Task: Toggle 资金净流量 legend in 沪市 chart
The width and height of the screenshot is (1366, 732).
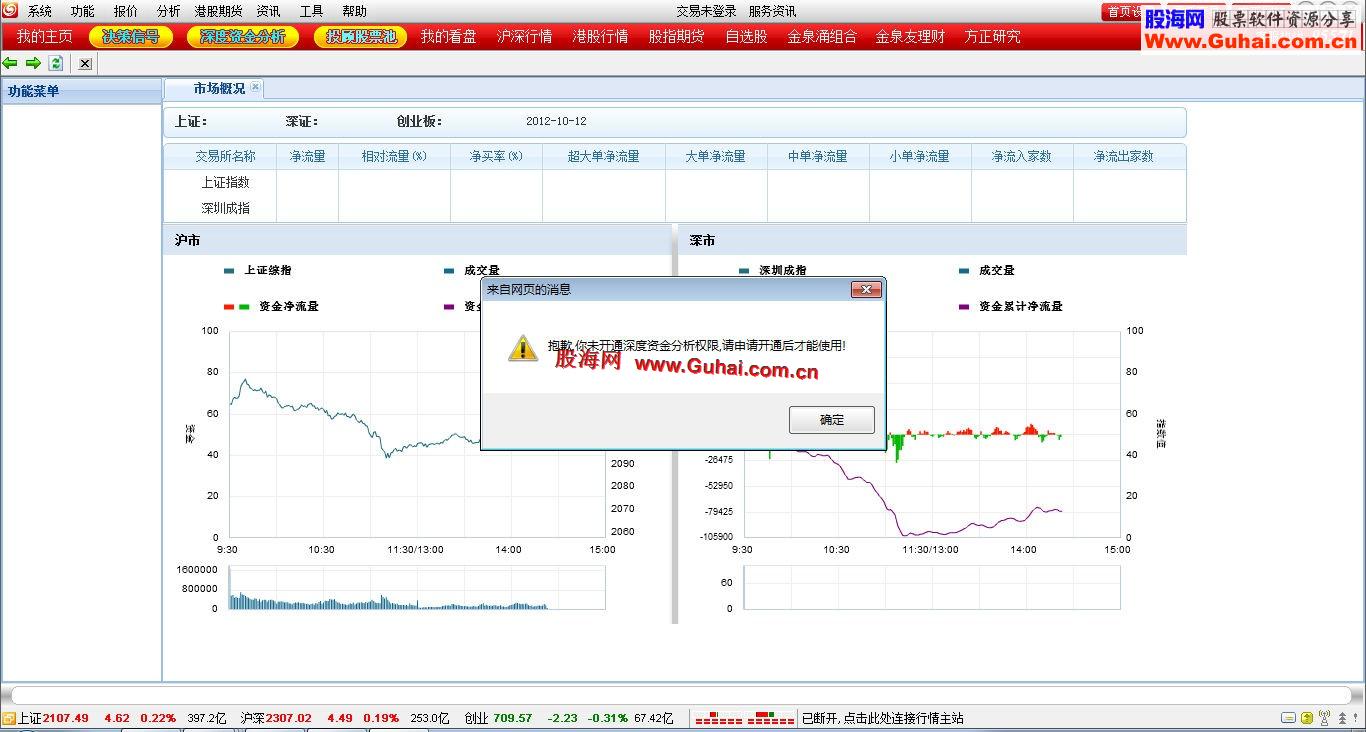Action: tap(272, 306)
